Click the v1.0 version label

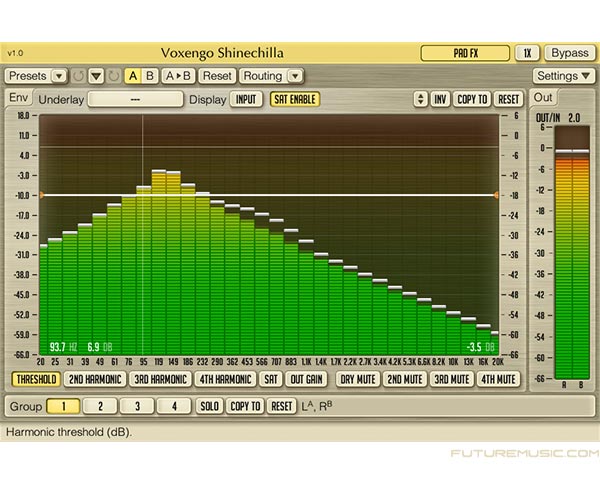point(15,53)
